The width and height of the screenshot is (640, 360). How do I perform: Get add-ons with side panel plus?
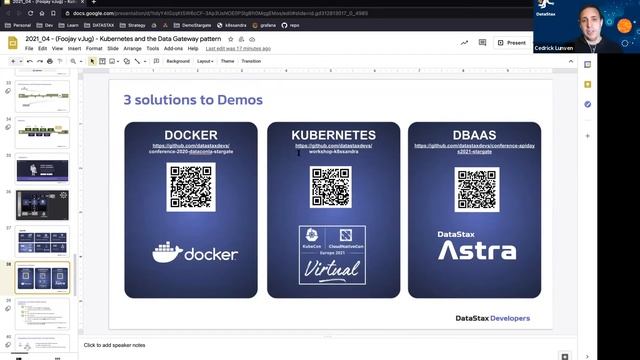click(588, 136)
